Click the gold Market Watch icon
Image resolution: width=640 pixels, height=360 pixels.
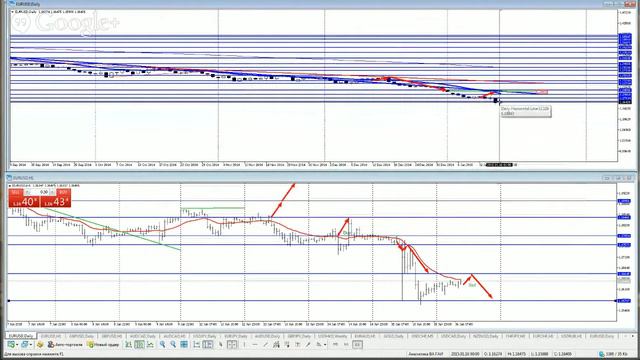(x=40, y=344)
